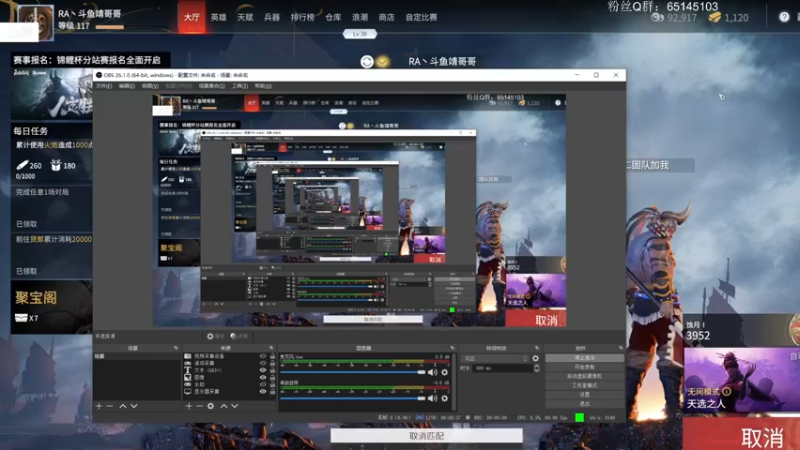Click 启动虚拟摄像机 button

tap(584, 377)
